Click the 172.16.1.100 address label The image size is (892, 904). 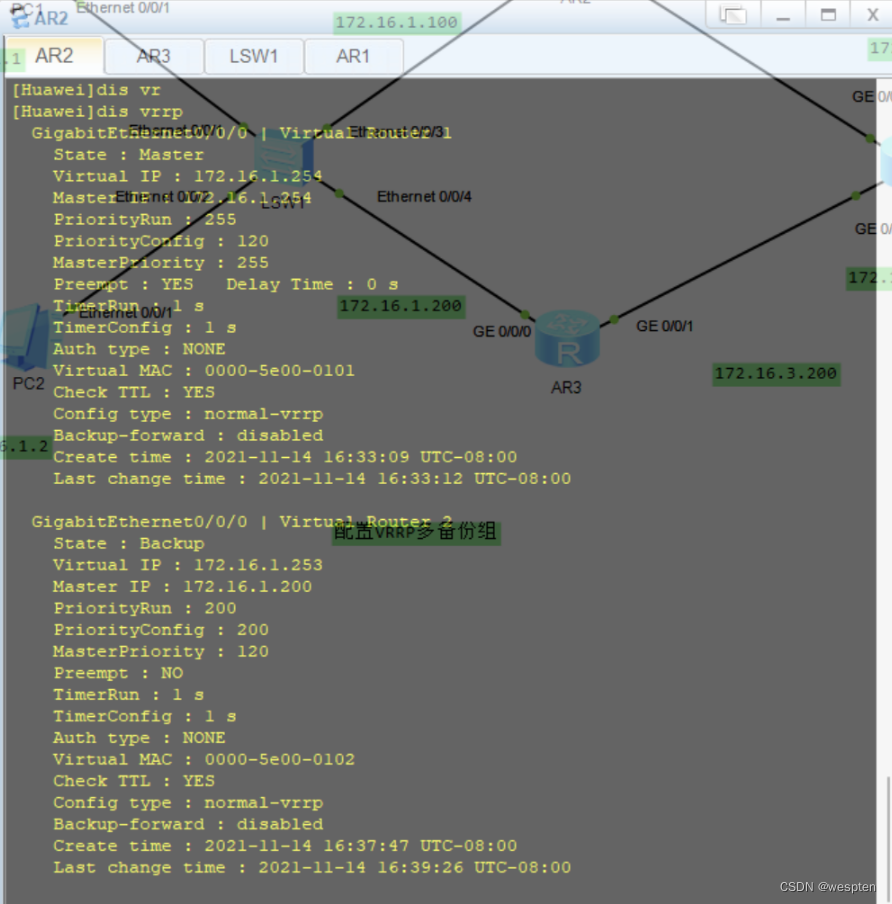click(397, 22)
